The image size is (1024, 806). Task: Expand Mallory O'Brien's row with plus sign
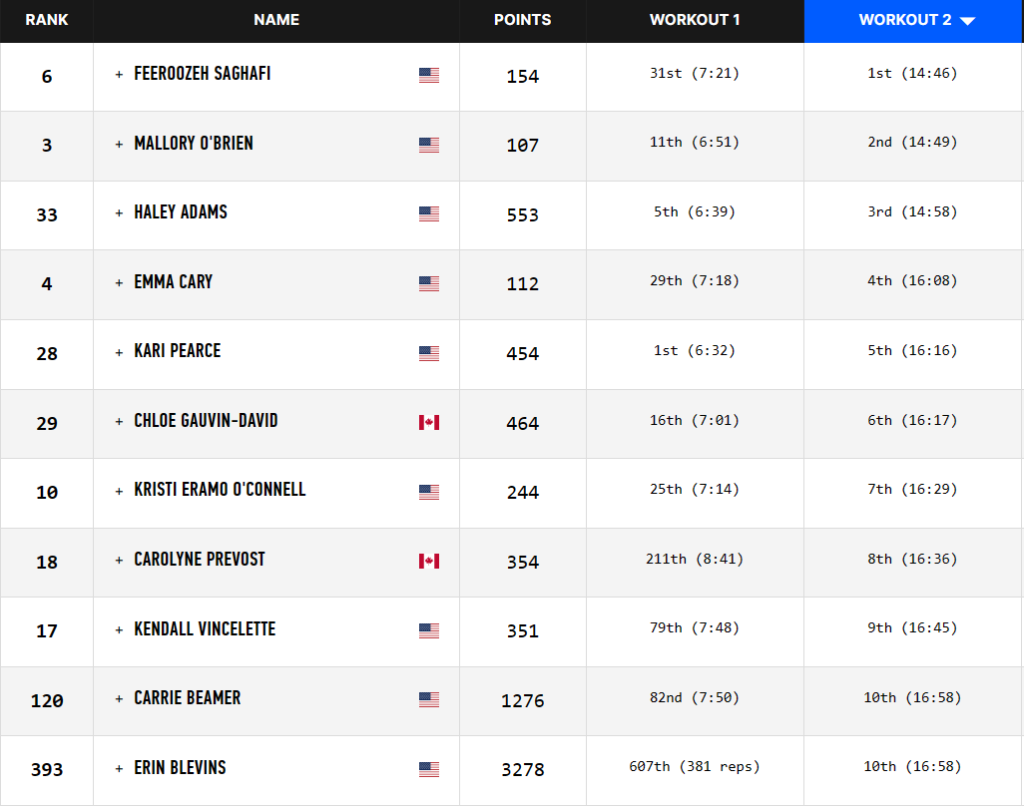pos(119,144)
